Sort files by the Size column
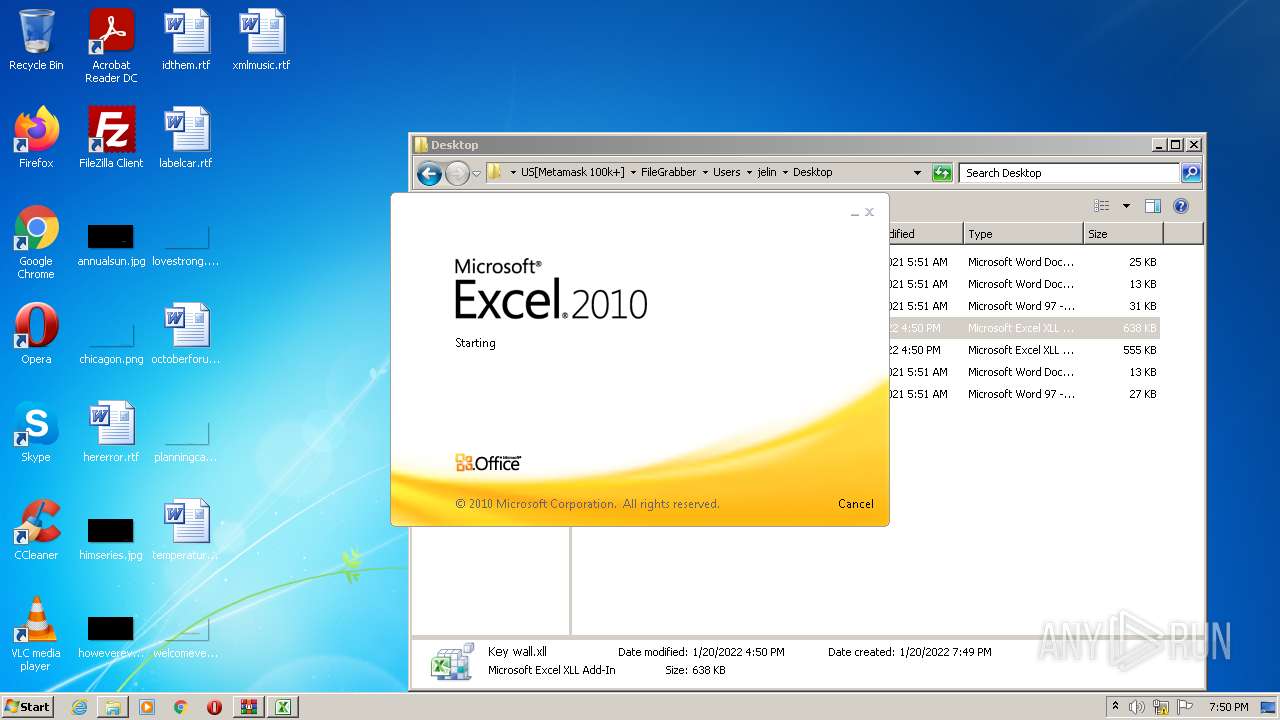1280x720 pixels. click(x=1122, y=234)
